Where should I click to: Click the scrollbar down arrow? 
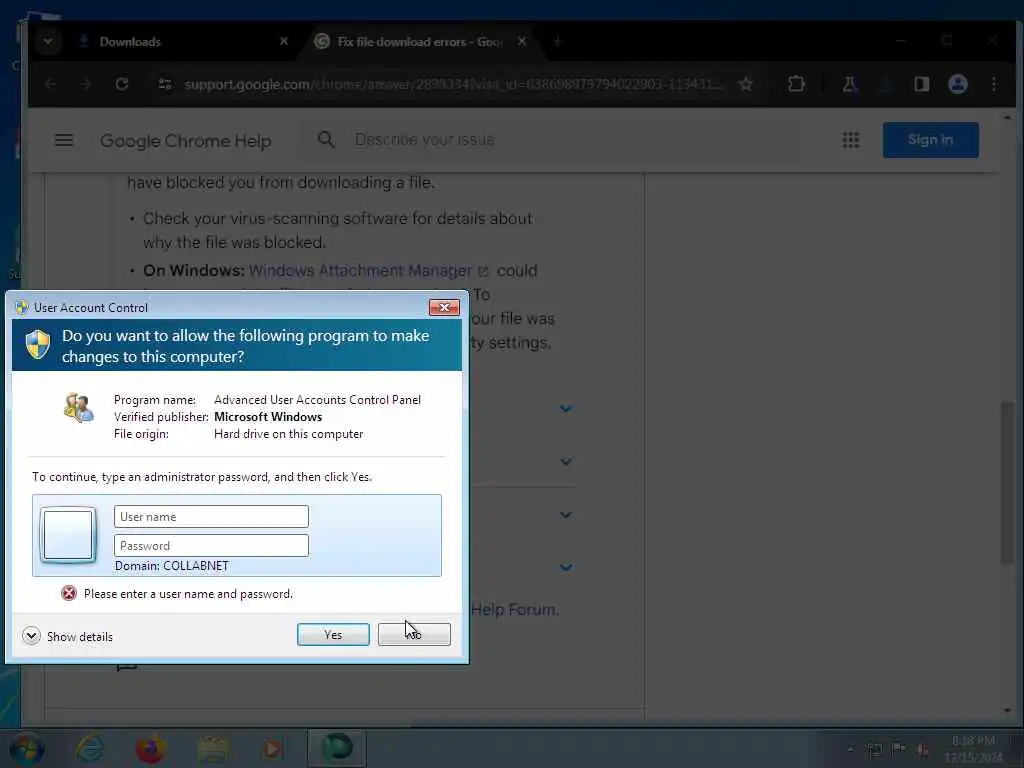[x=1008, y=711]
